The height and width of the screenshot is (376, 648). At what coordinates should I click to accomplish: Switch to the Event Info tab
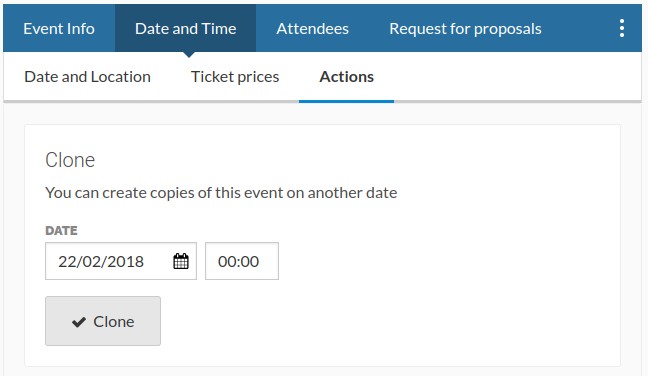[59, 29]
